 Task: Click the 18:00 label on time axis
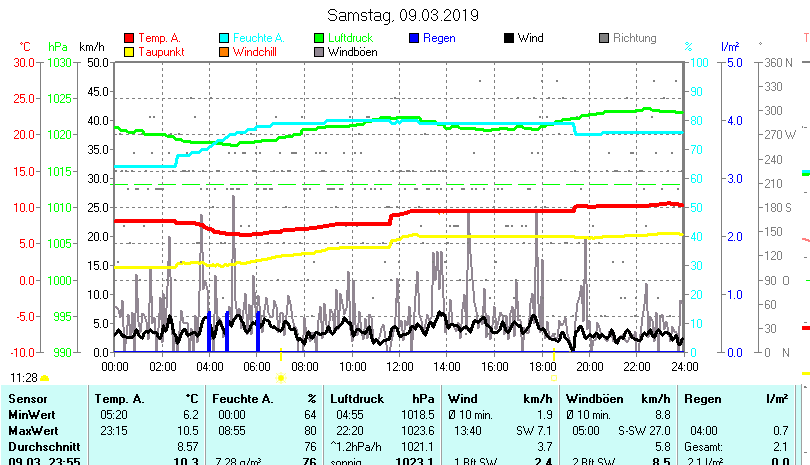click(541, 367)
